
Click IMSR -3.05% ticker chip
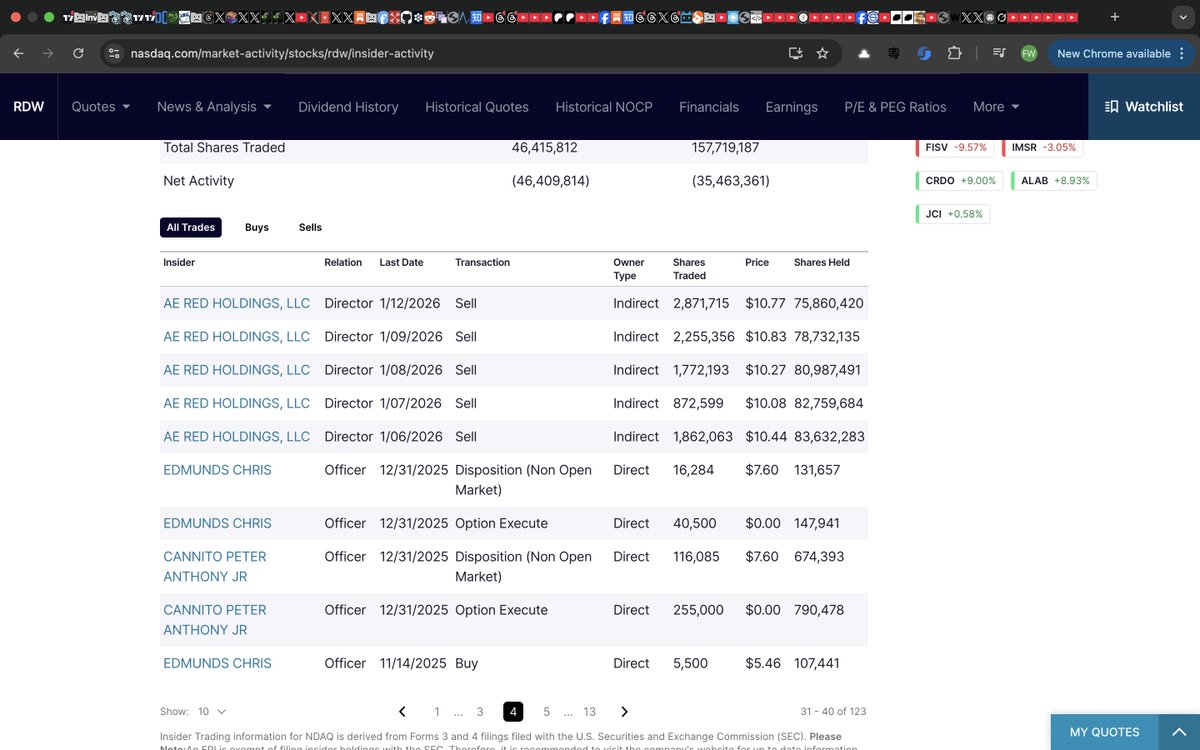1042,147
